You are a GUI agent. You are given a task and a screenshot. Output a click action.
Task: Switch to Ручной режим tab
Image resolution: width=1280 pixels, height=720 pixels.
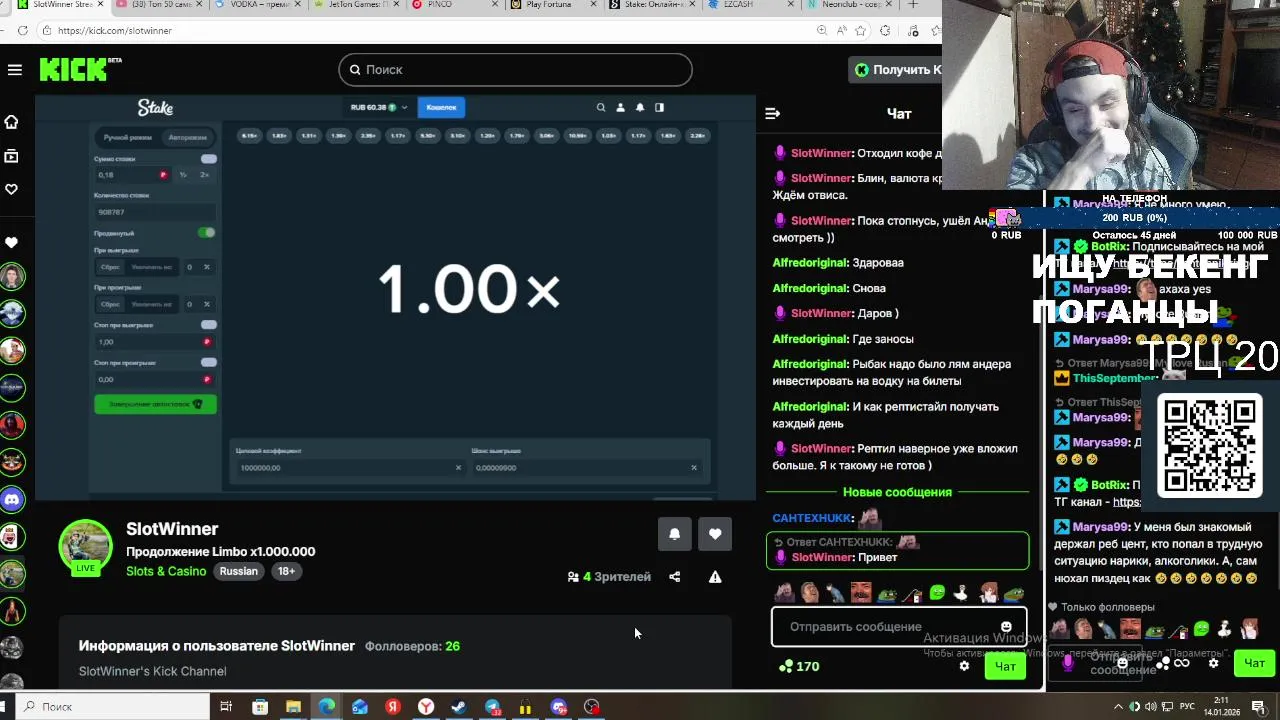click(127, 137)
